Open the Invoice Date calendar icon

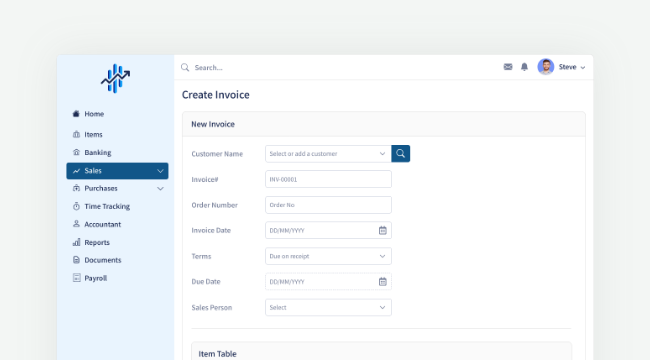pos(383,230)
